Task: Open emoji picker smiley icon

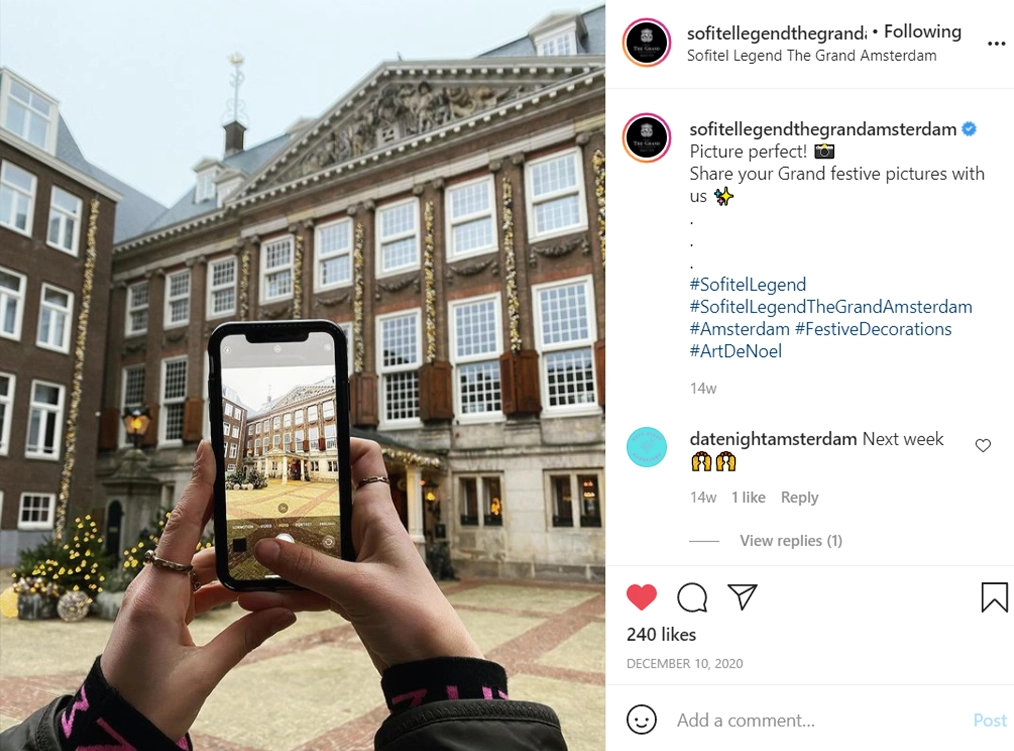Action: pyautogui.click(x=642, y=719)
